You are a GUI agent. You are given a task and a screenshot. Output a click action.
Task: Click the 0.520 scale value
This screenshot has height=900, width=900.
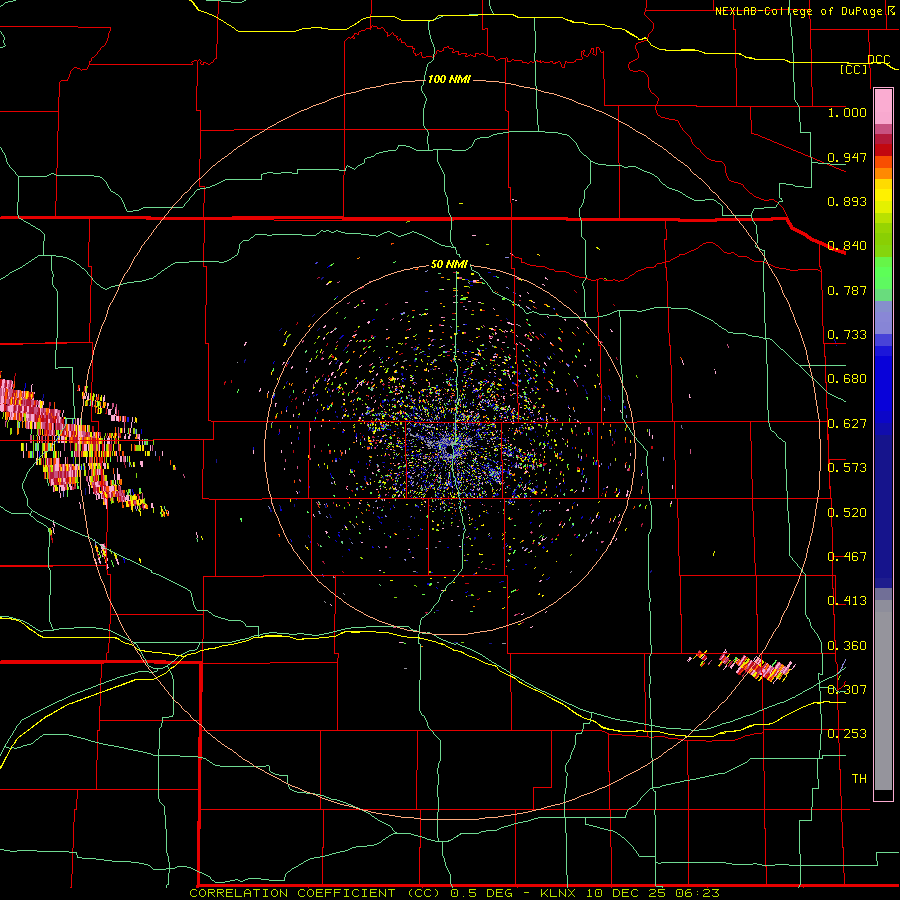847,513
